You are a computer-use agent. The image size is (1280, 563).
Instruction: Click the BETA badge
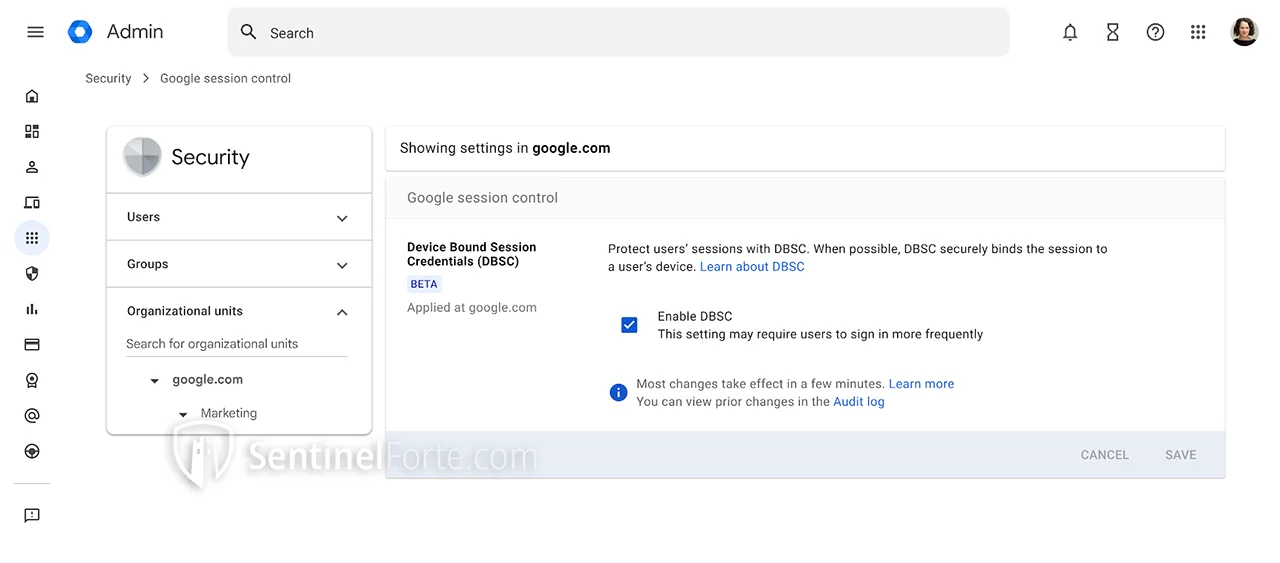pos(424,284)
